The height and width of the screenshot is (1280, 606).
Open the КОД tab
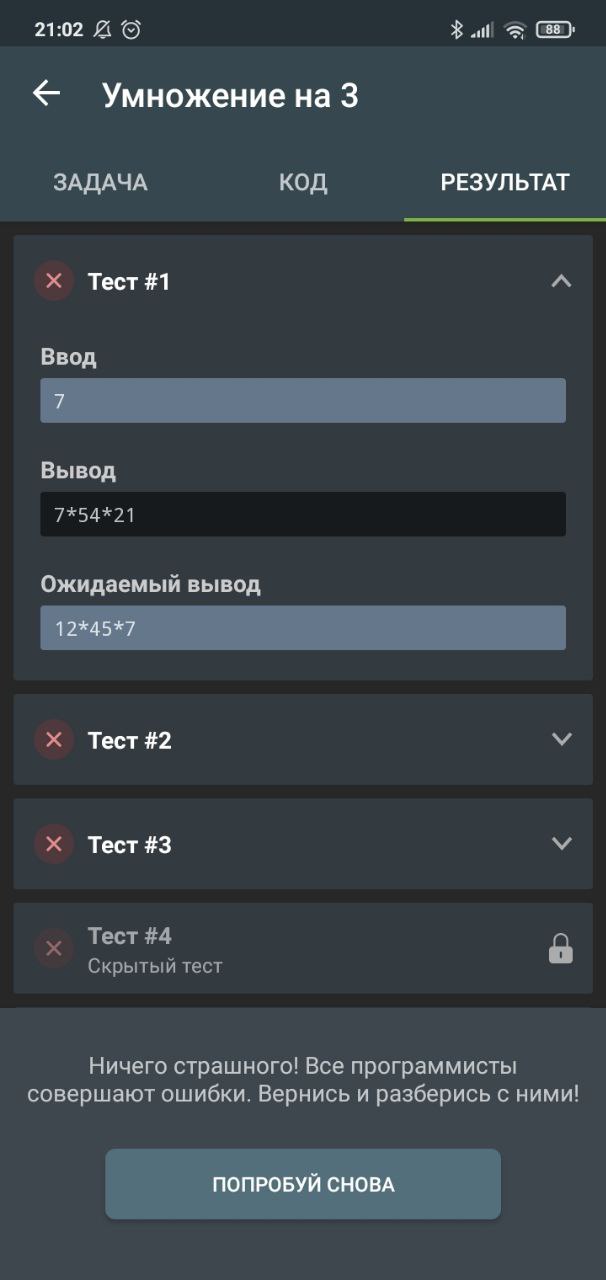coord(303,182)
